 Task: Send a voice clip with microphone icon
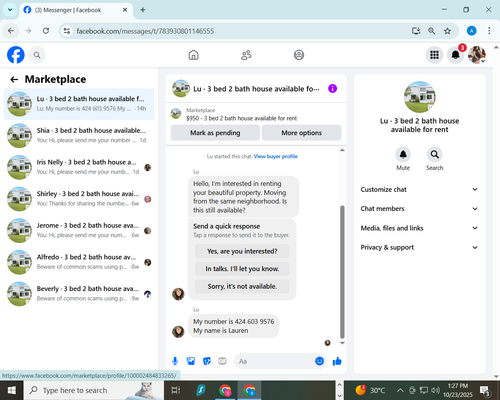click(175, 361)
